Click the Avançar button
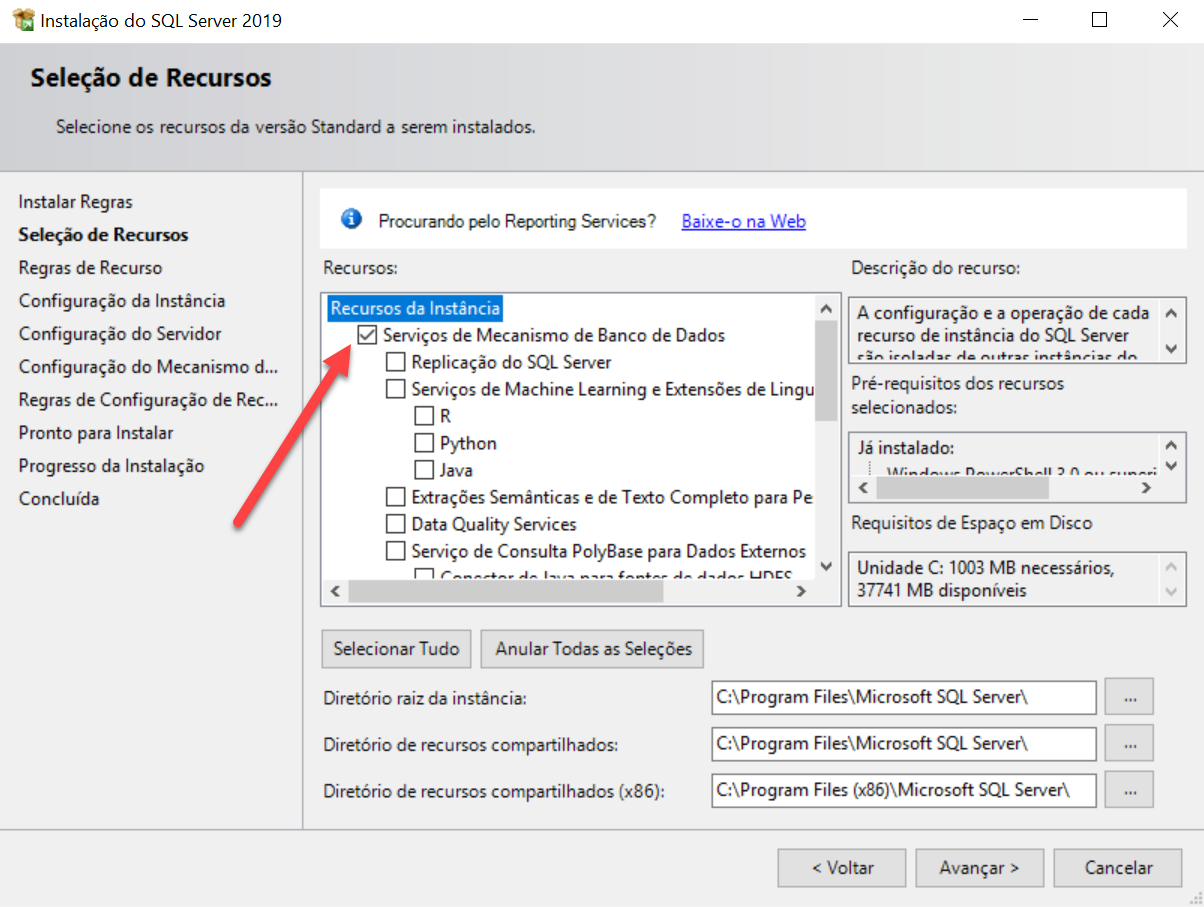 click(x=979, y=868)
